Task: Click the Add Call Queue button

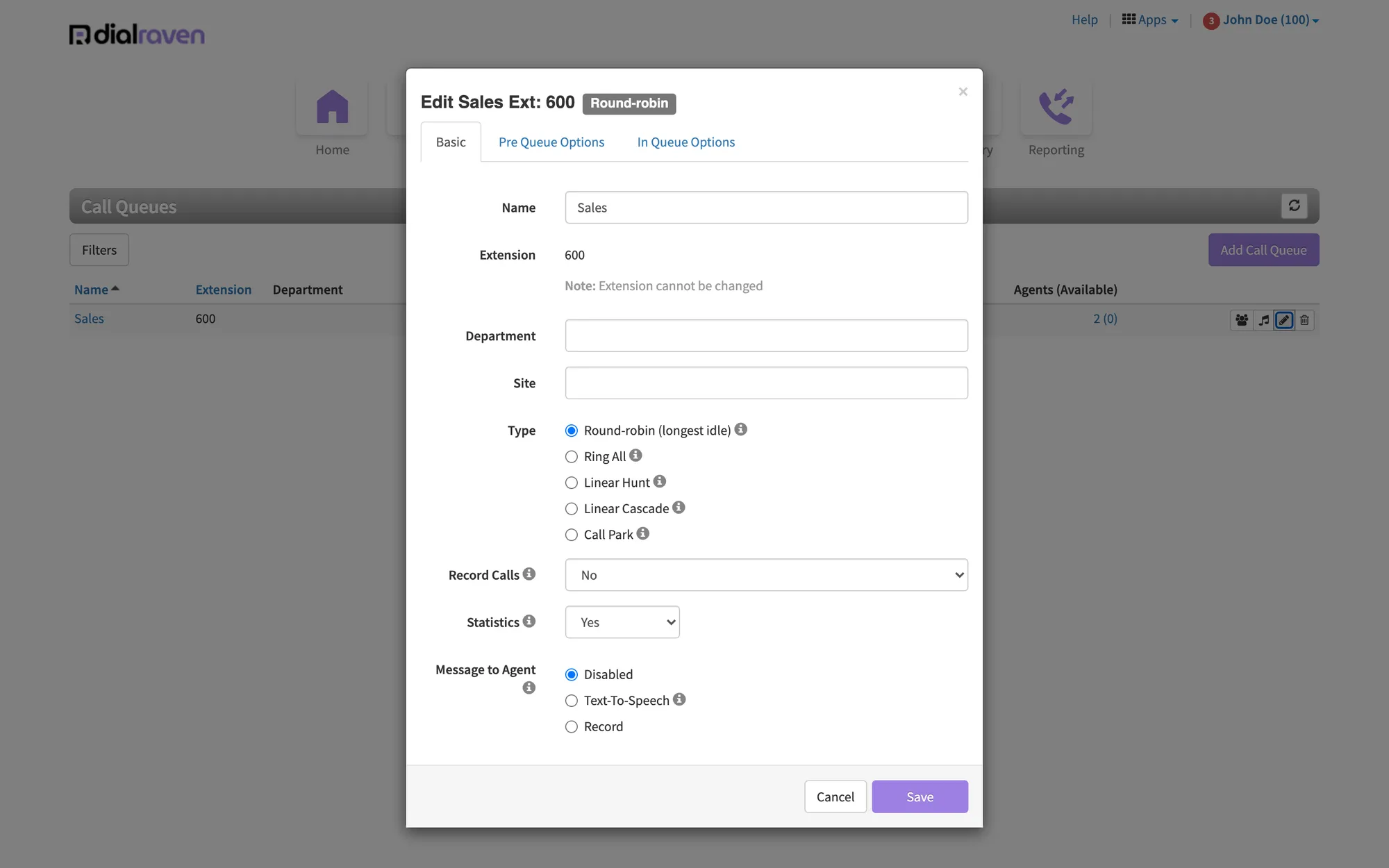Action: click(1263, 250)
